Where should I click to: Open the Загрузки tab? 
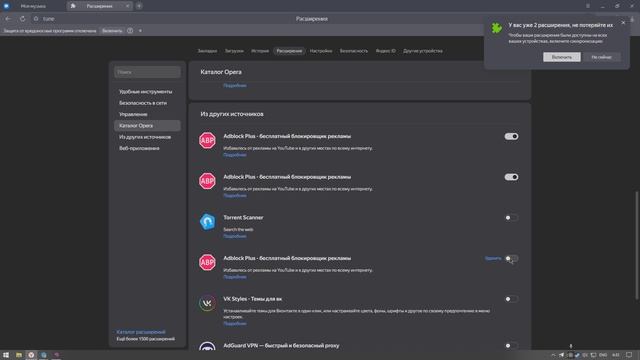click(x=234, y=51)
